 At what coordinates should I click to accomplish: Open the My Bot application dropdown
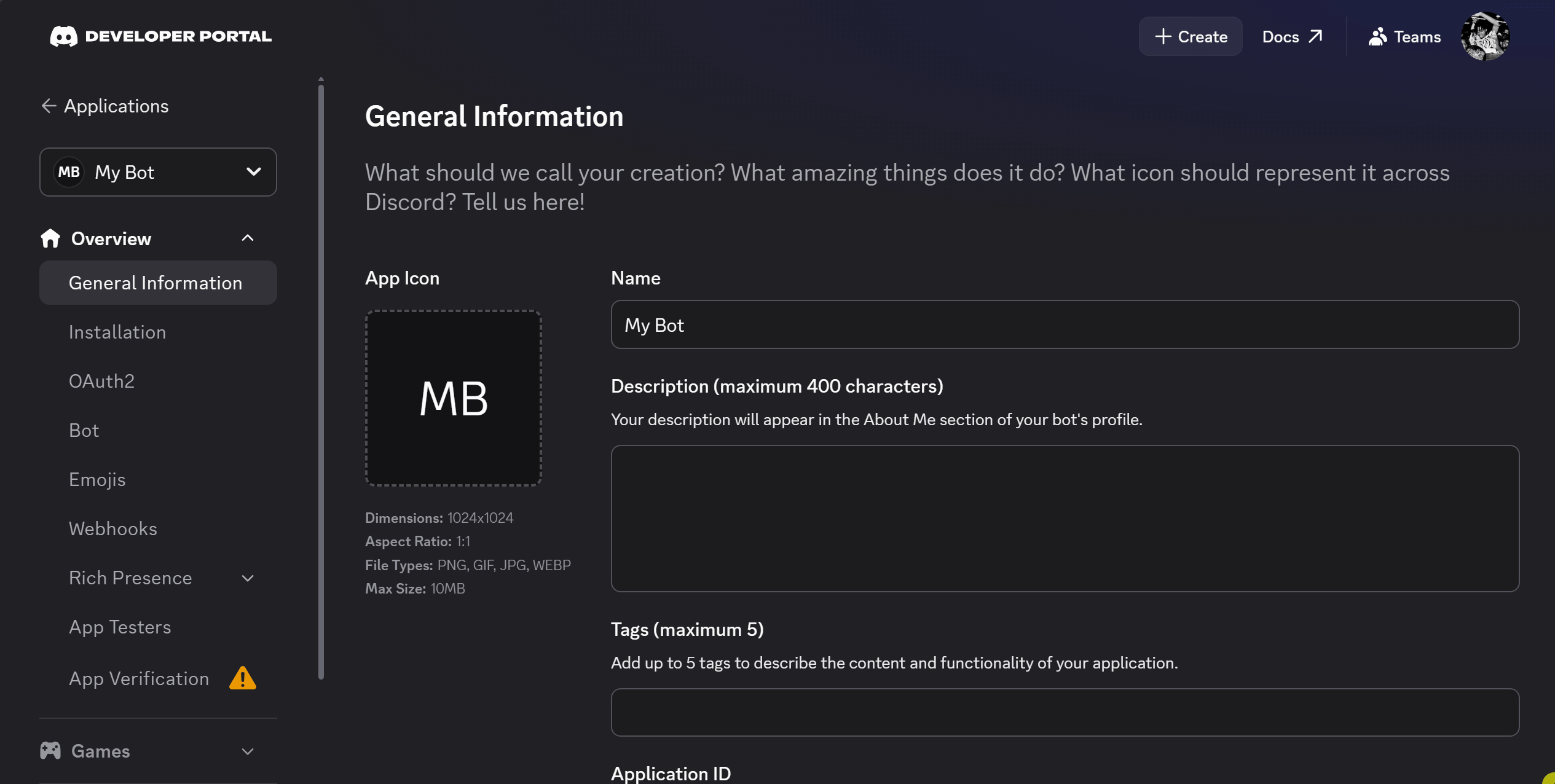point(158,172)
